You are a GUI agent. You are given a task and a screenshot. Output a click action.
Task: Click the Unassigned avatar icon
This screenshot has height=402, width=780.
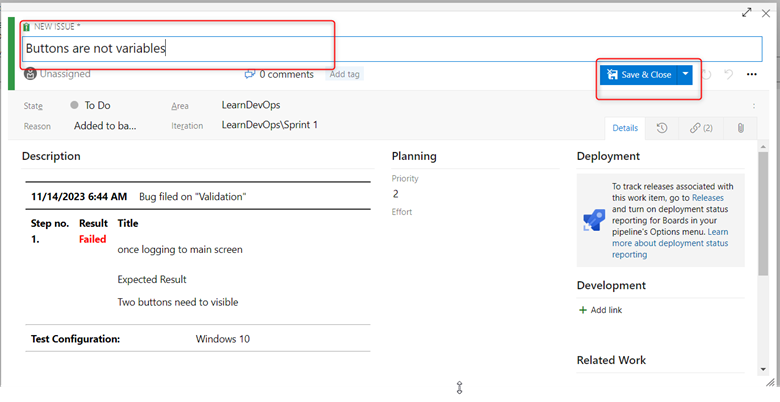(x=31, y=74)
